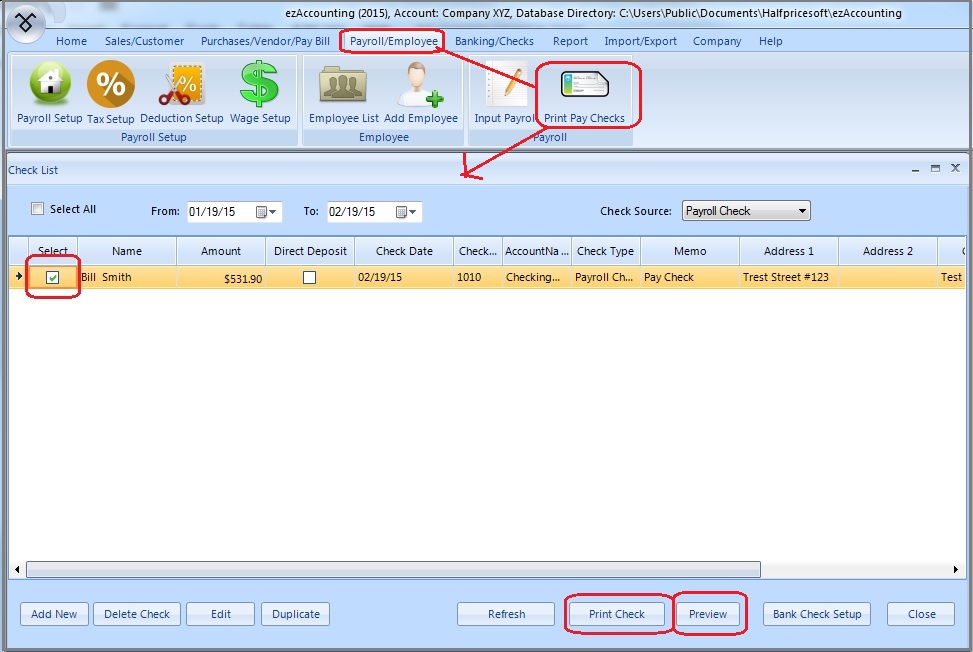
Task: Open the Report menu tab
Action: [570, 41]
